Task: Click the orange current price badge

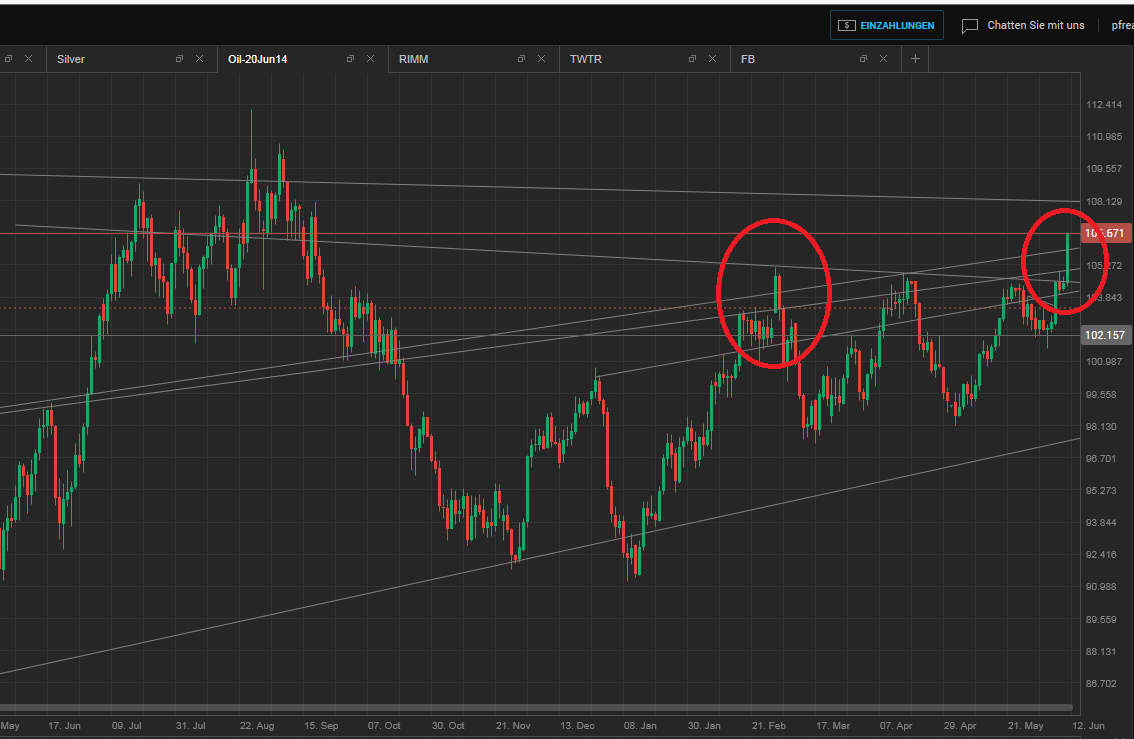Action: [x=1104, y=232]
